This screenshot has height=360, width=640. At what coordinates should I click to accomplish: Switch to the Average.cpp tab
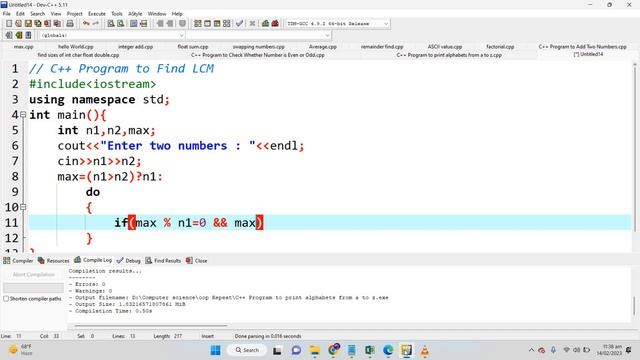coord(322,47)
